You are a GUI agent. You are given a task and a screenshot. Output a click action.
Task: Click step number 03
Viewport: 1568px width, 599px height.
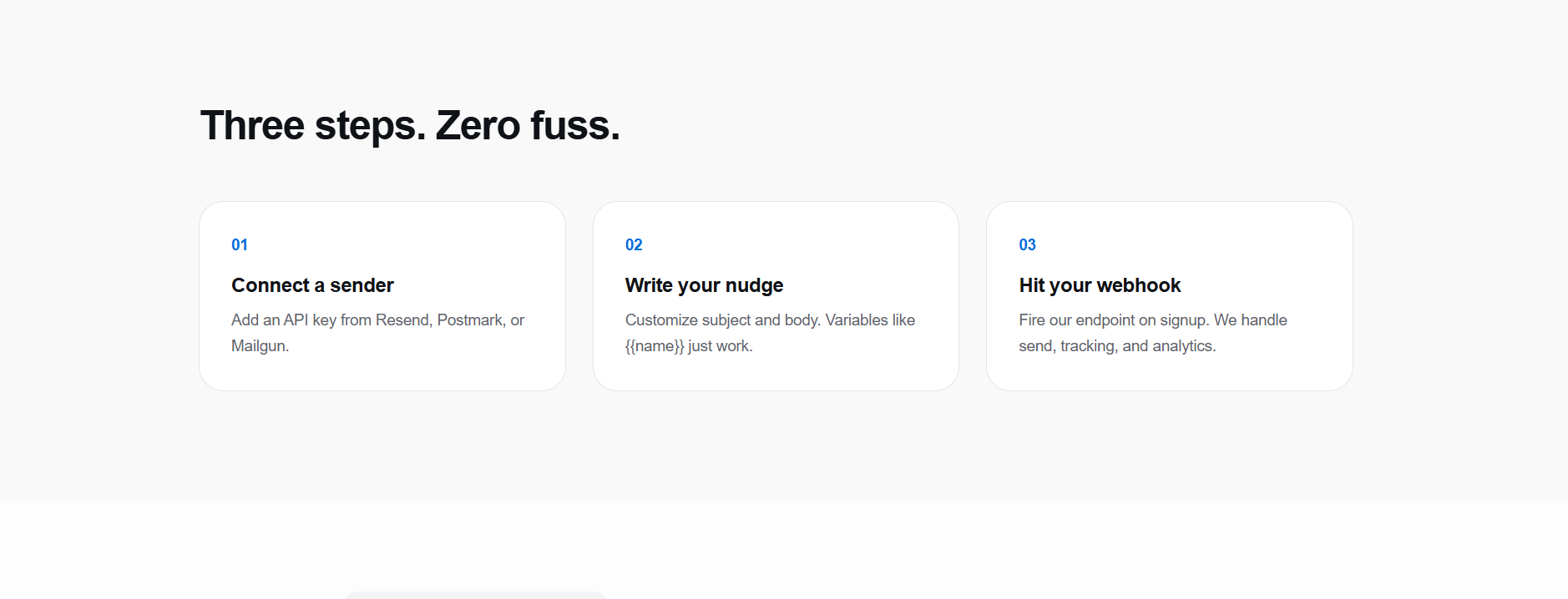[1027, 244]
